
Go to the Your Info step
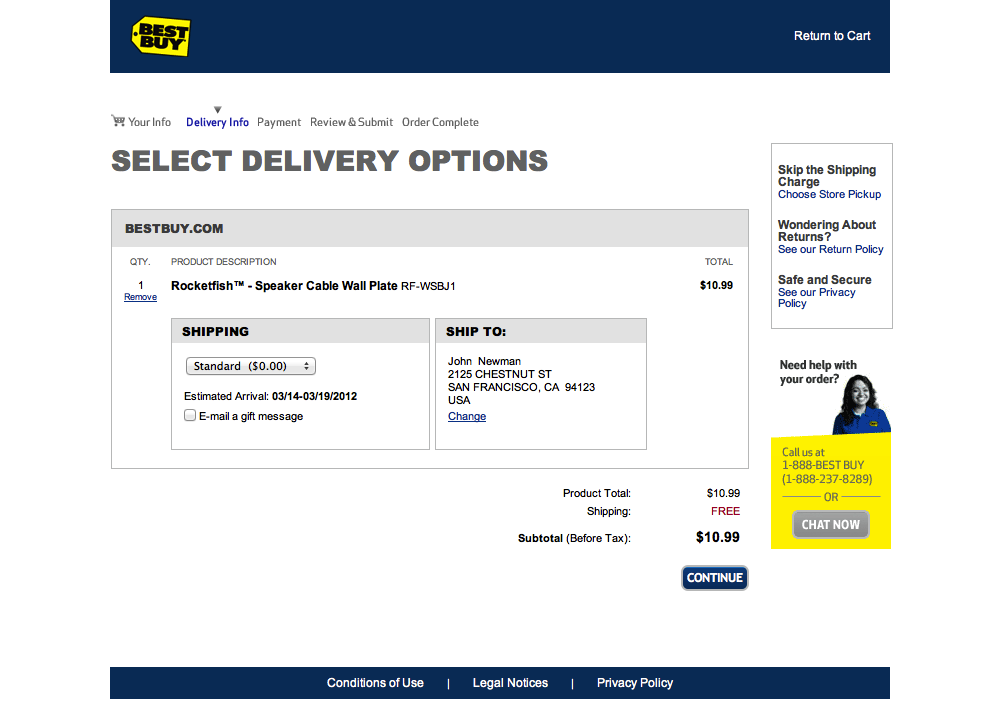point(149,122)
